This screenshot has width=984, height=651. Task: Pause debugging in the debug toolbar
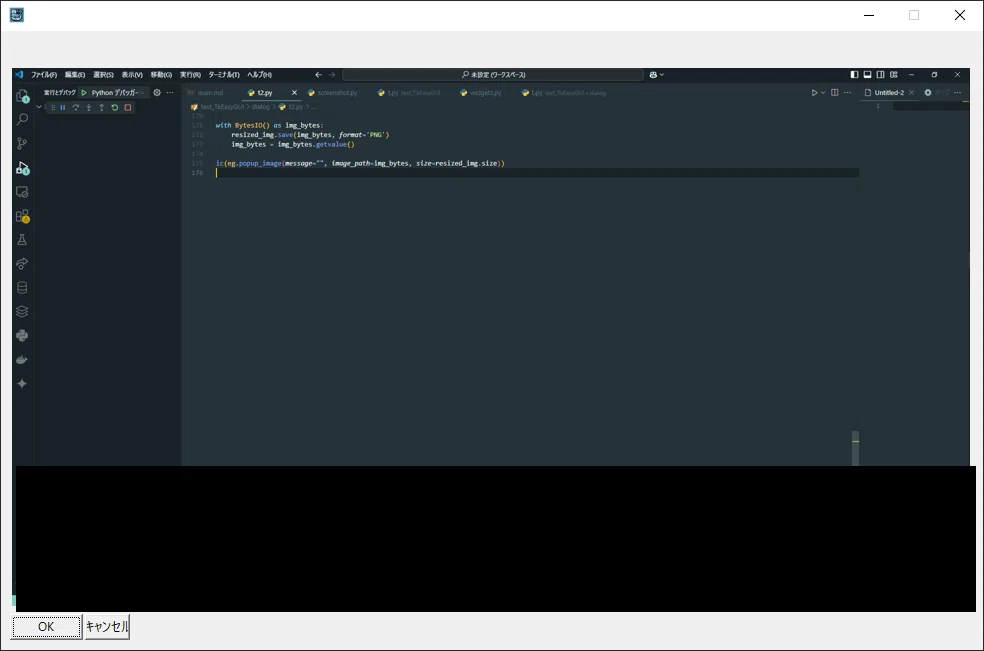[63, 107]
